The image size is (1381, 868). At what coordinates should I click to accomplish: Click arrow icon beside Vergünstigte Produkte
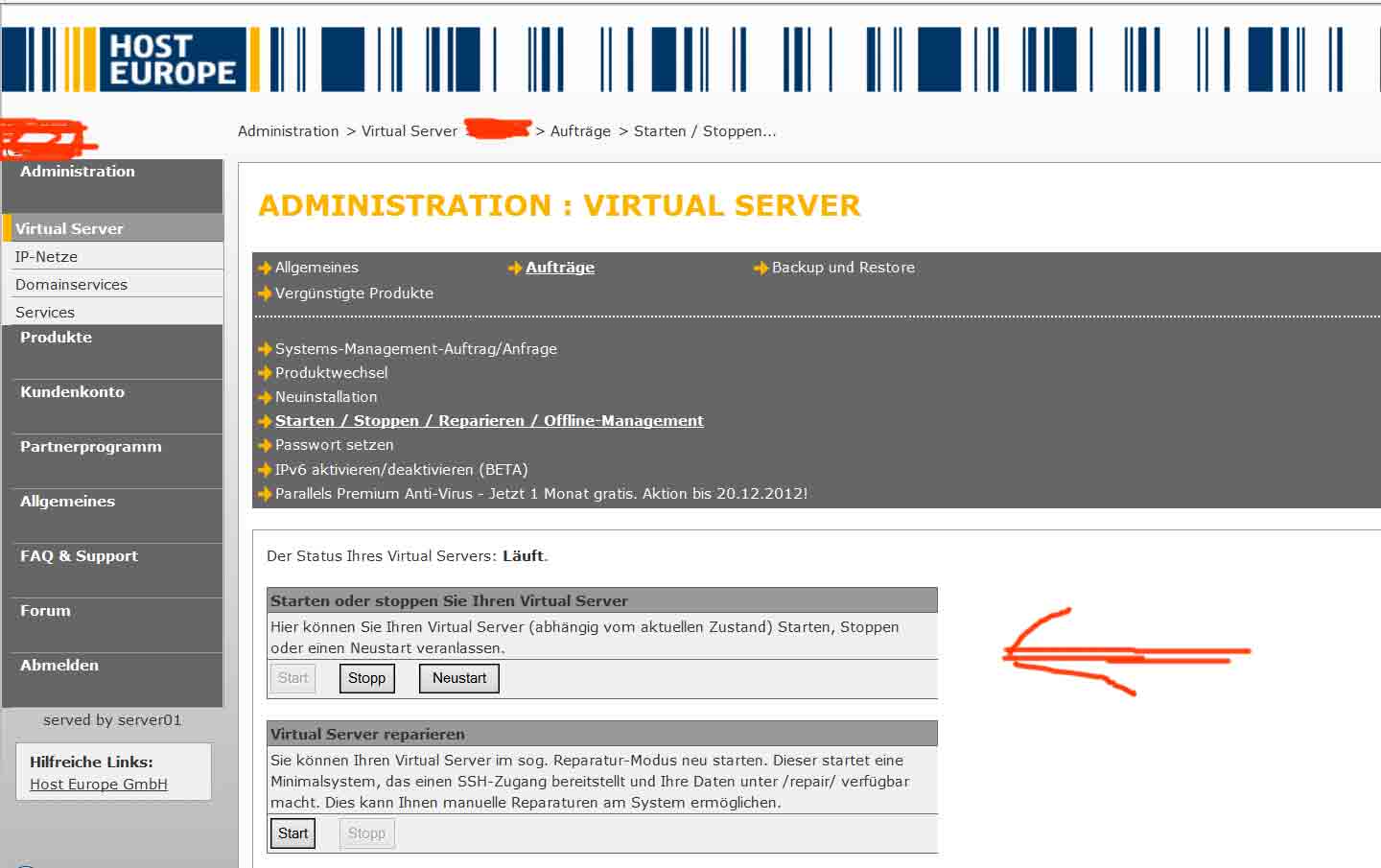pyautogui.click(x=265, y=293)
